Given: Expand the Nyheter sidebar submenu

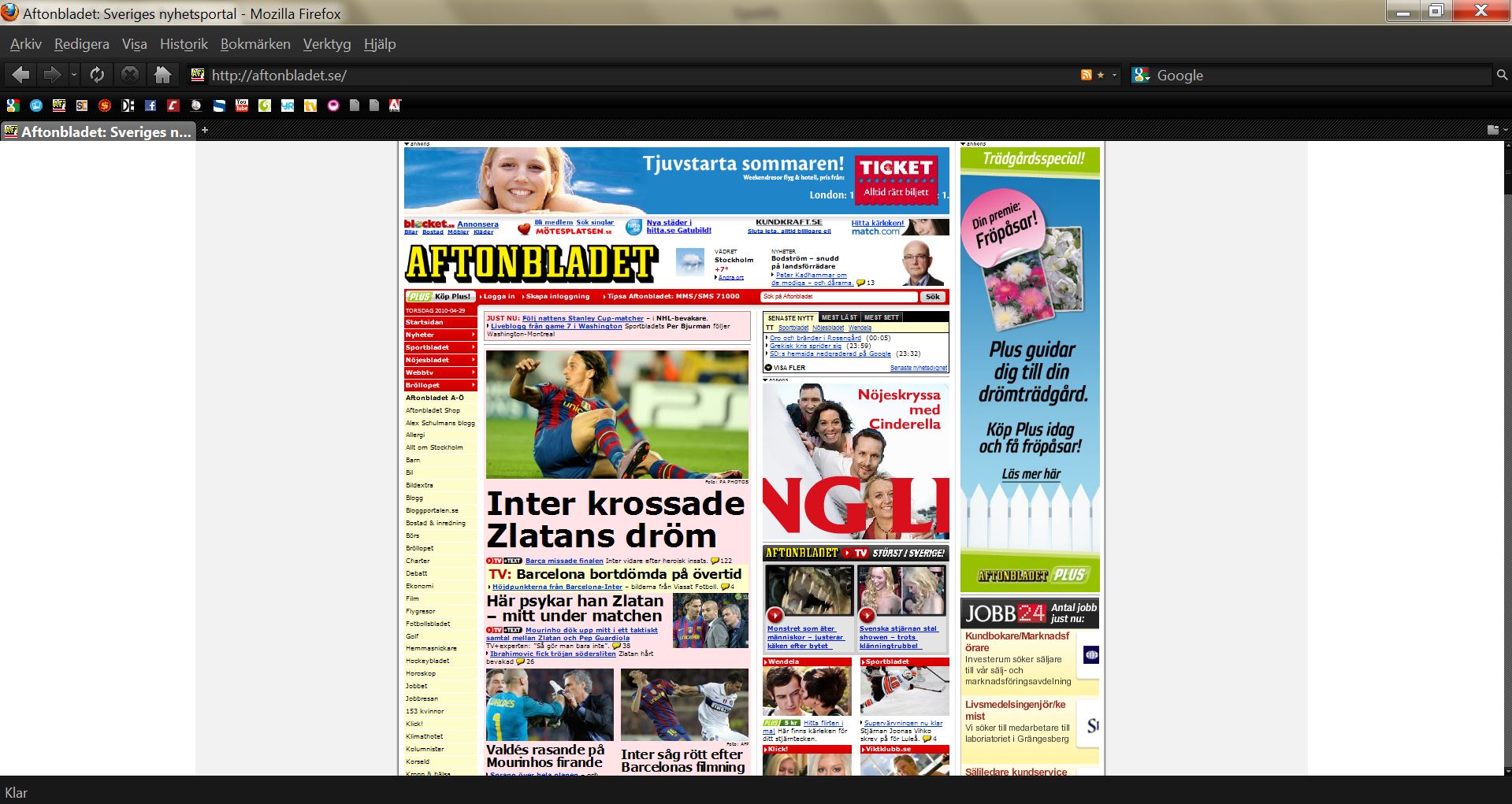Looking at the screenshot, I should tap(473, 335).
